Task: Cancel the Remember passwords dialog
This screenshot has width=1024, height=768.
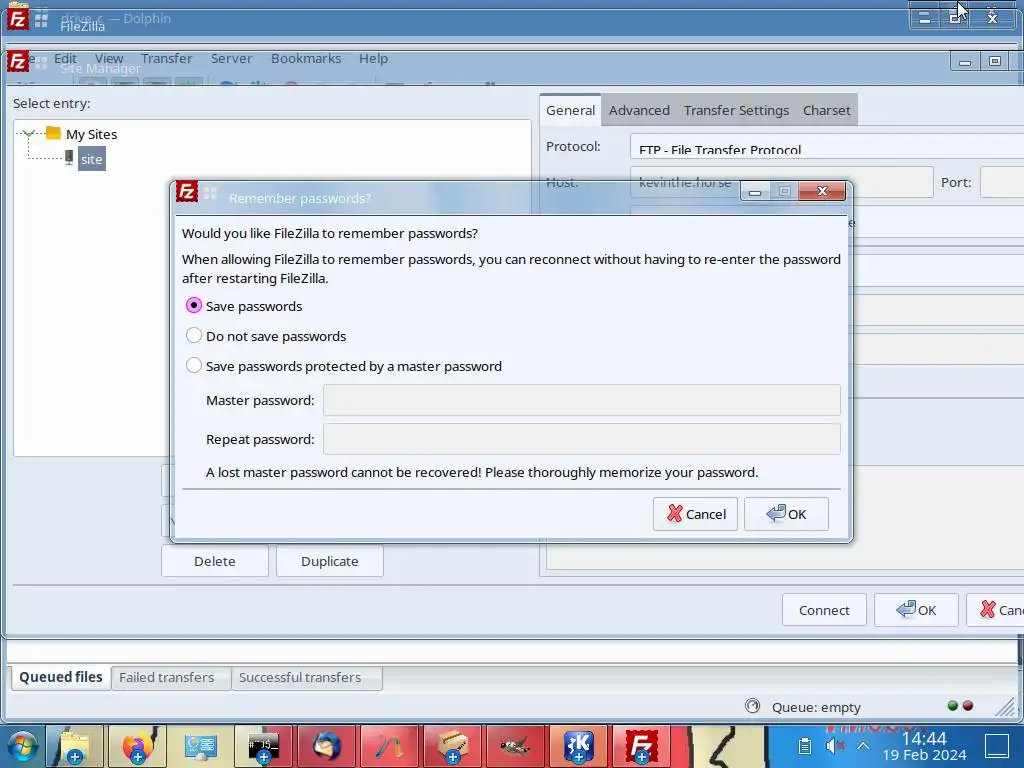Action: click(x=696, y=514)
